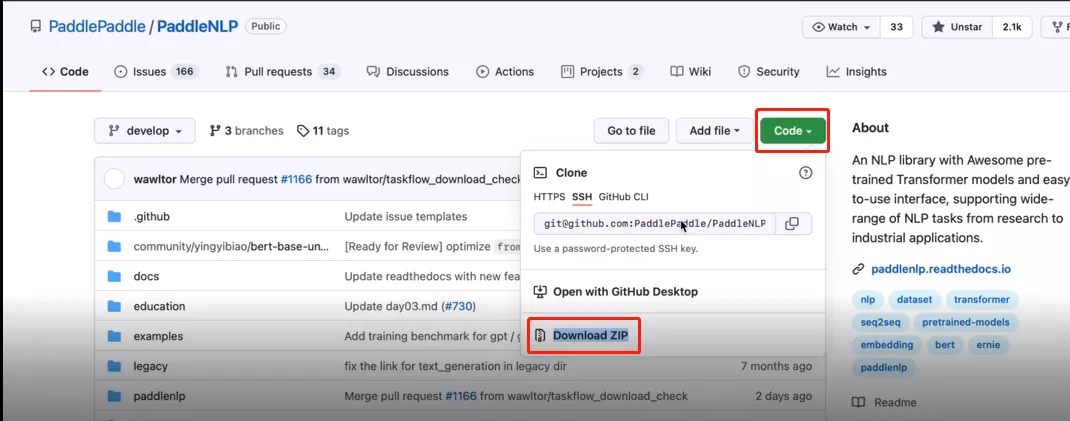Open the examples folder
Image resolution: width=1070 pixels, height=421 pixels.
(x=158, y=336)
